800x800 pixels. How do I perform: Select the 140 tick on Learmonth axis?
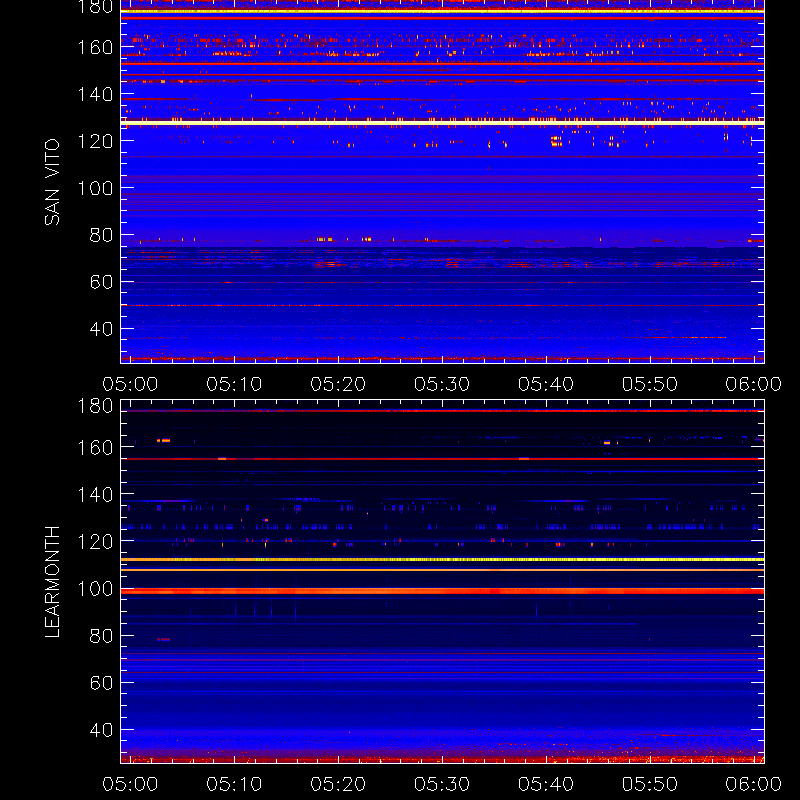(x=95, y=495)
